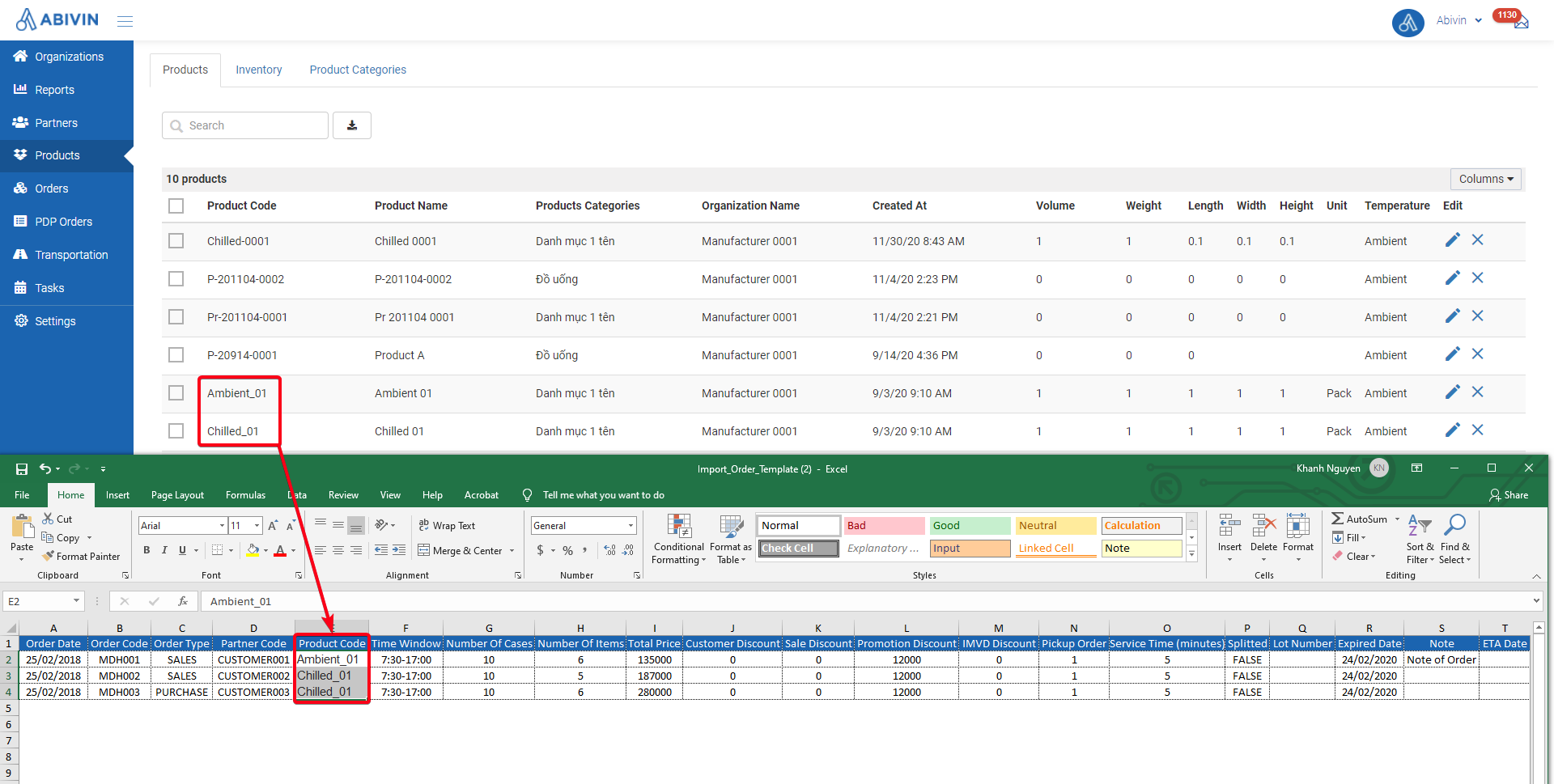Screen dimensions: 1554x784
Task: Tick the checkbox for Chilled_01 row
Action: 176,431
